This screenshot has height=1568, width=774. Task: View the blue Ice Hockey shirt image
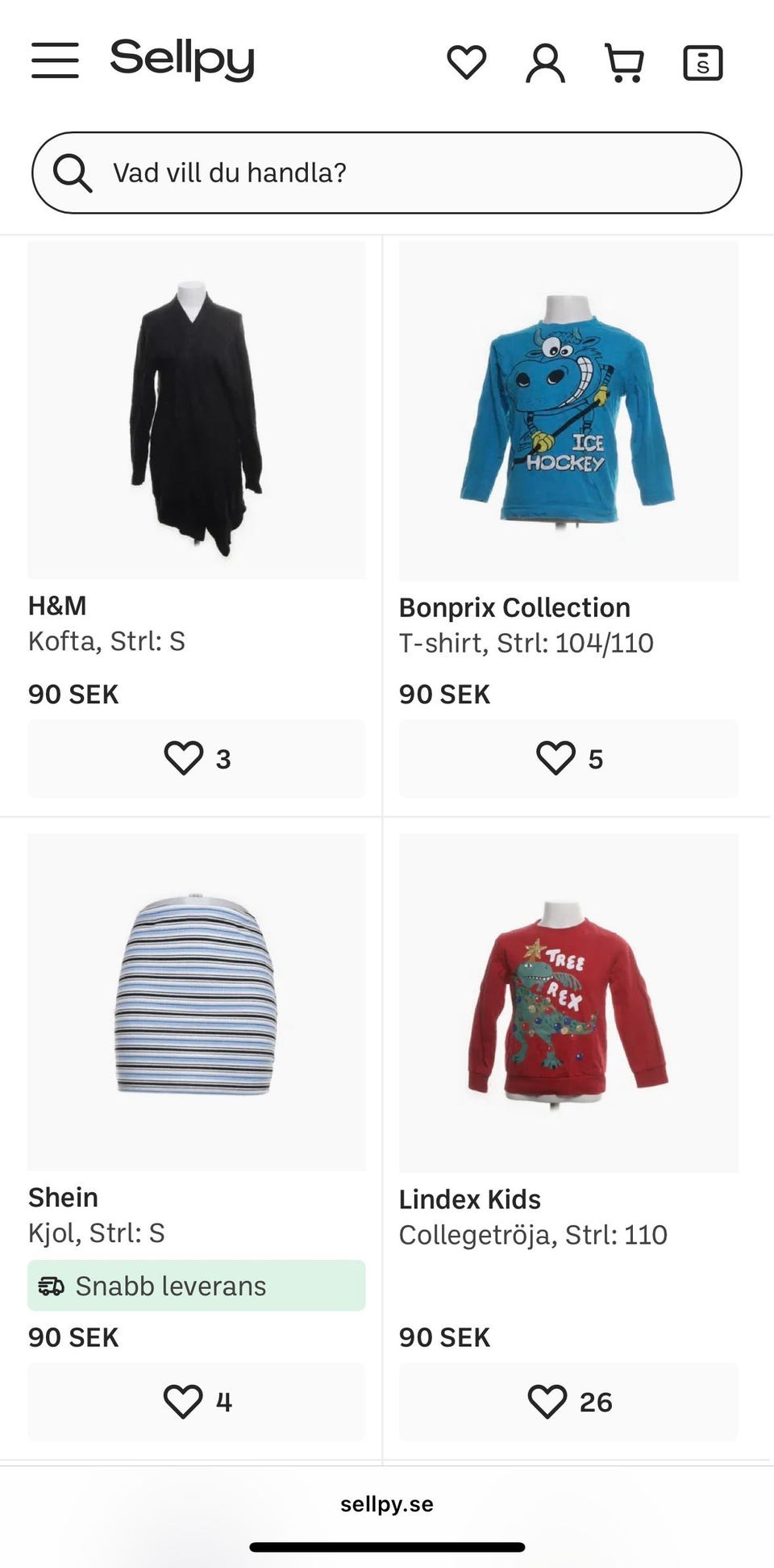point(568,410)
